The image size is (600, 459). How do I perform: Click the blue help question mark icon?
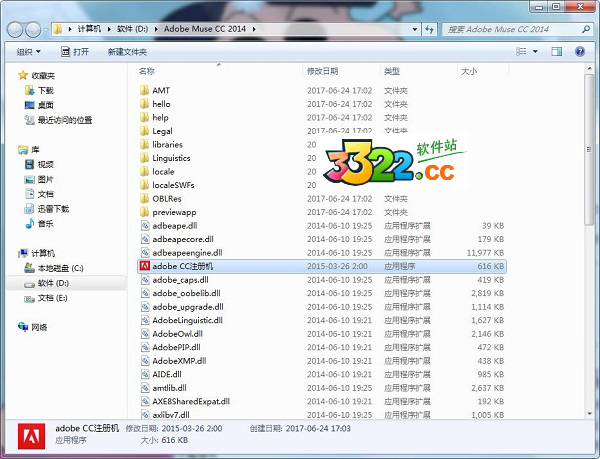tap(580, 51)
